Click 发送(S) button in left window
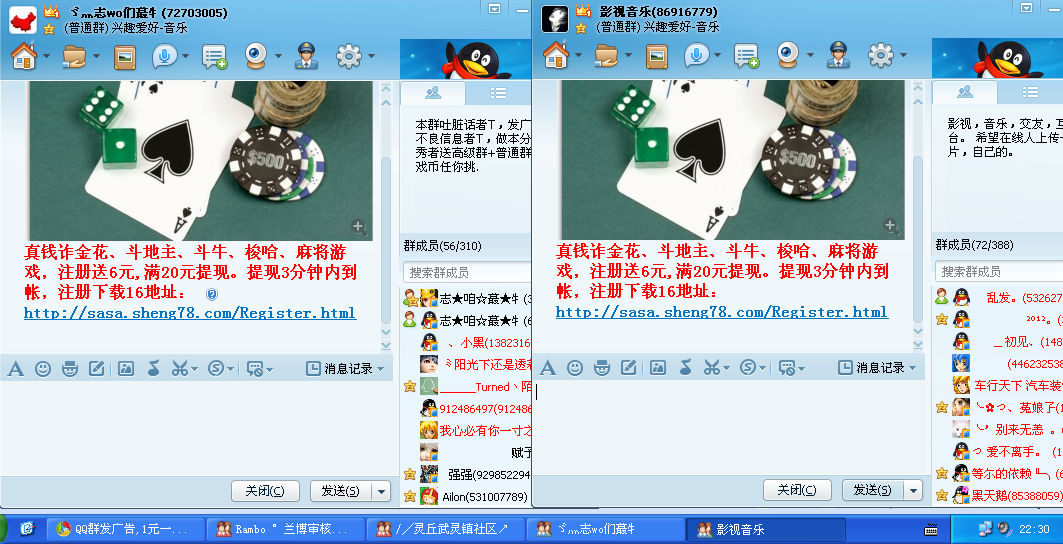 pyautogui.click(x=341, y=491)
